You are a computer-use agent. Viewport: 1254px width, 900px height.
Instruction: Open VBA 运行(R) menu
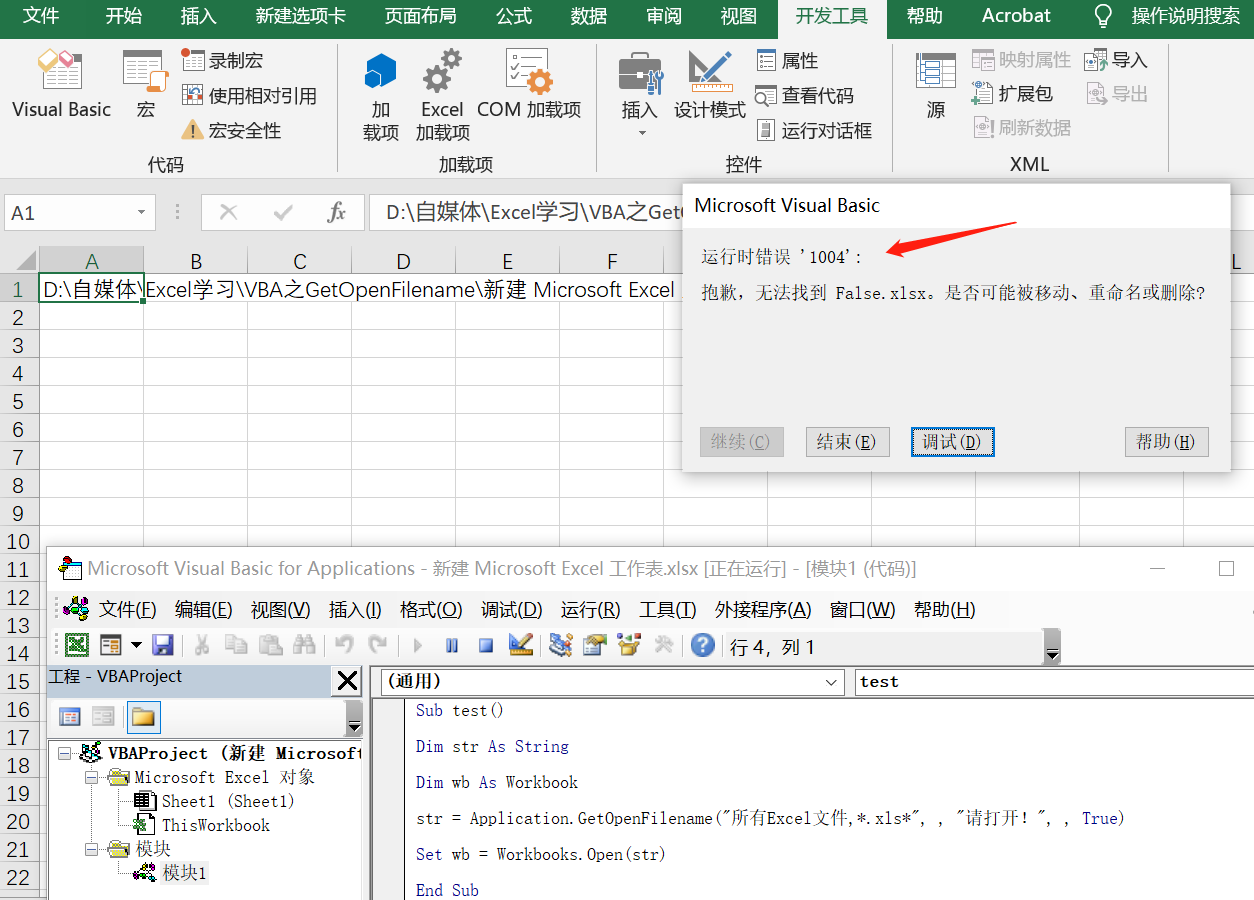[x=590, y=610]
